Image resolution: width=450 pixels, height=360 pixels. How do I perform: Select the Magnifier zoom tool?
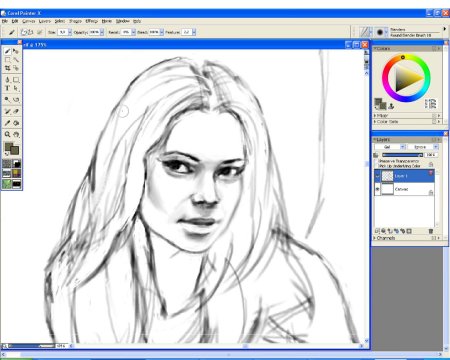pyautogui.click(x=7, y=134)
